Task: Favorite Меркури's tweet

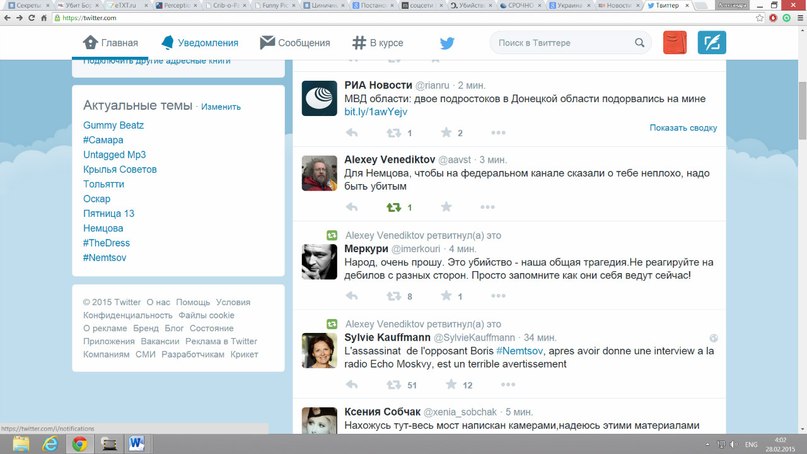Action: [446, 296]
